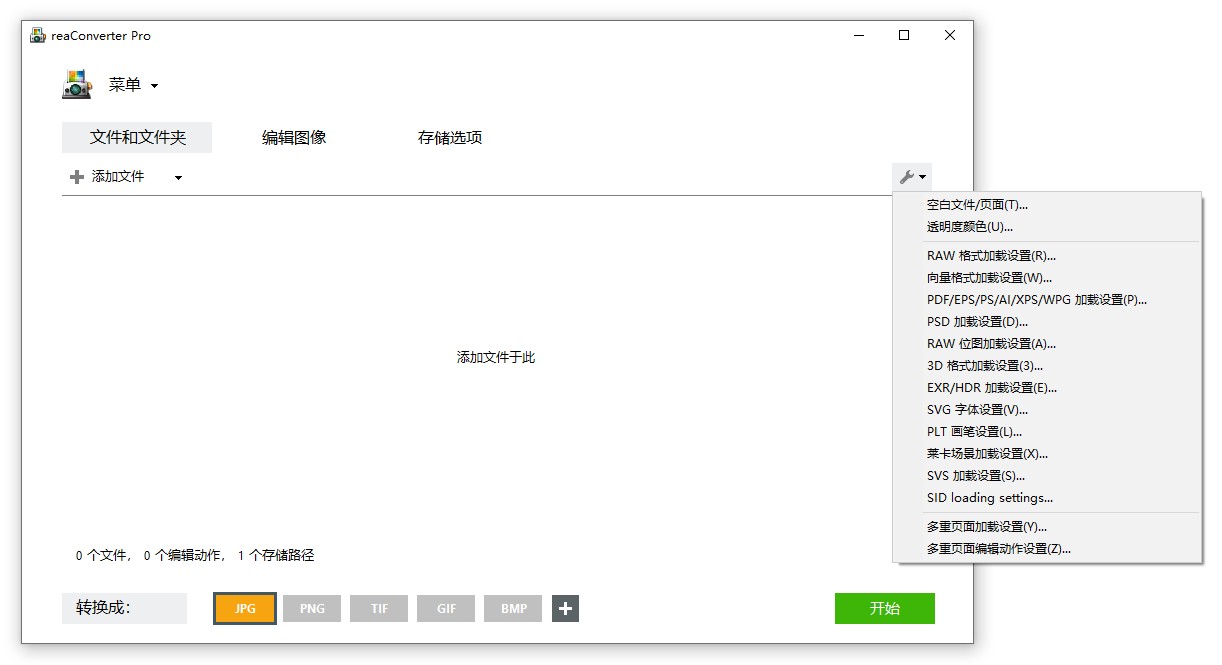Image resolution: width=1222 pixels, height=665 pixels.
Task: Click the dark plus button to add a format
Action: tap(565, 608)
